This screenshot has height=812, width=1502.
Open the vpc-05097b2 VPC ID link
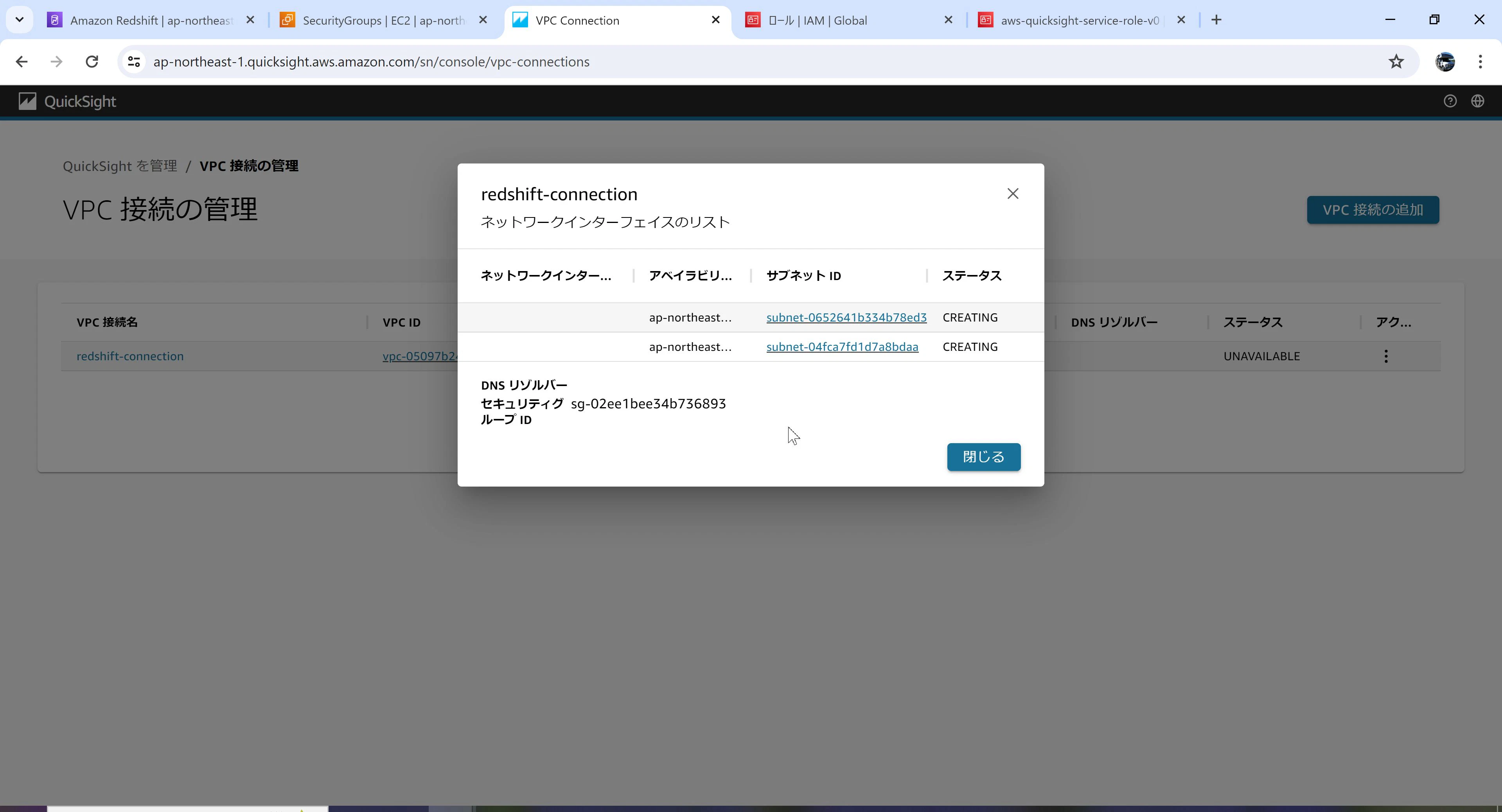click(420, 356)
